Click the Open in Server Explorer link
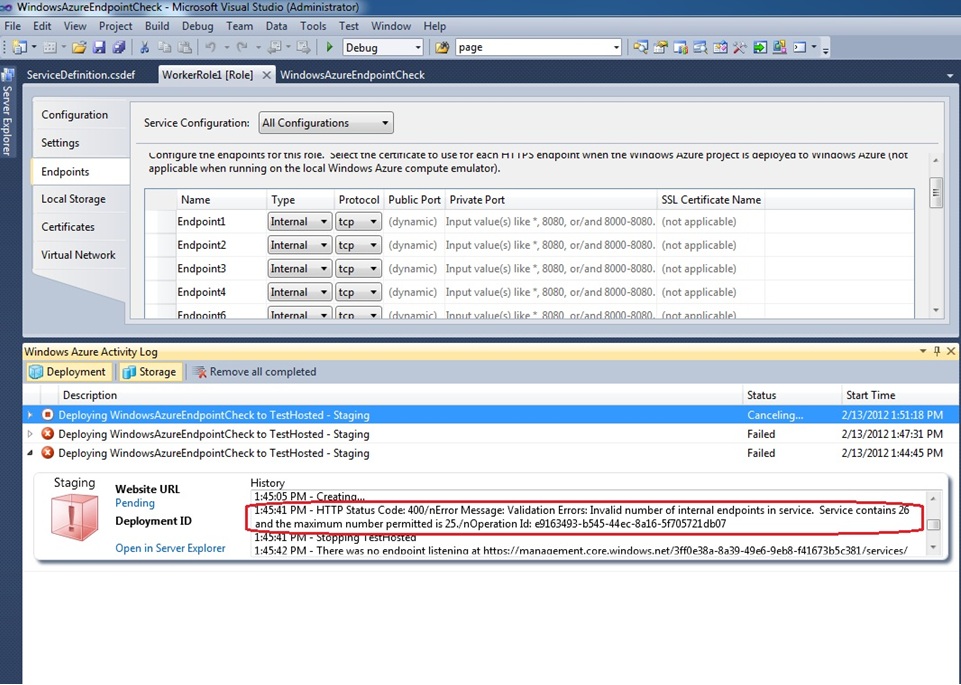Screen dimensions: 961x685 170,548
